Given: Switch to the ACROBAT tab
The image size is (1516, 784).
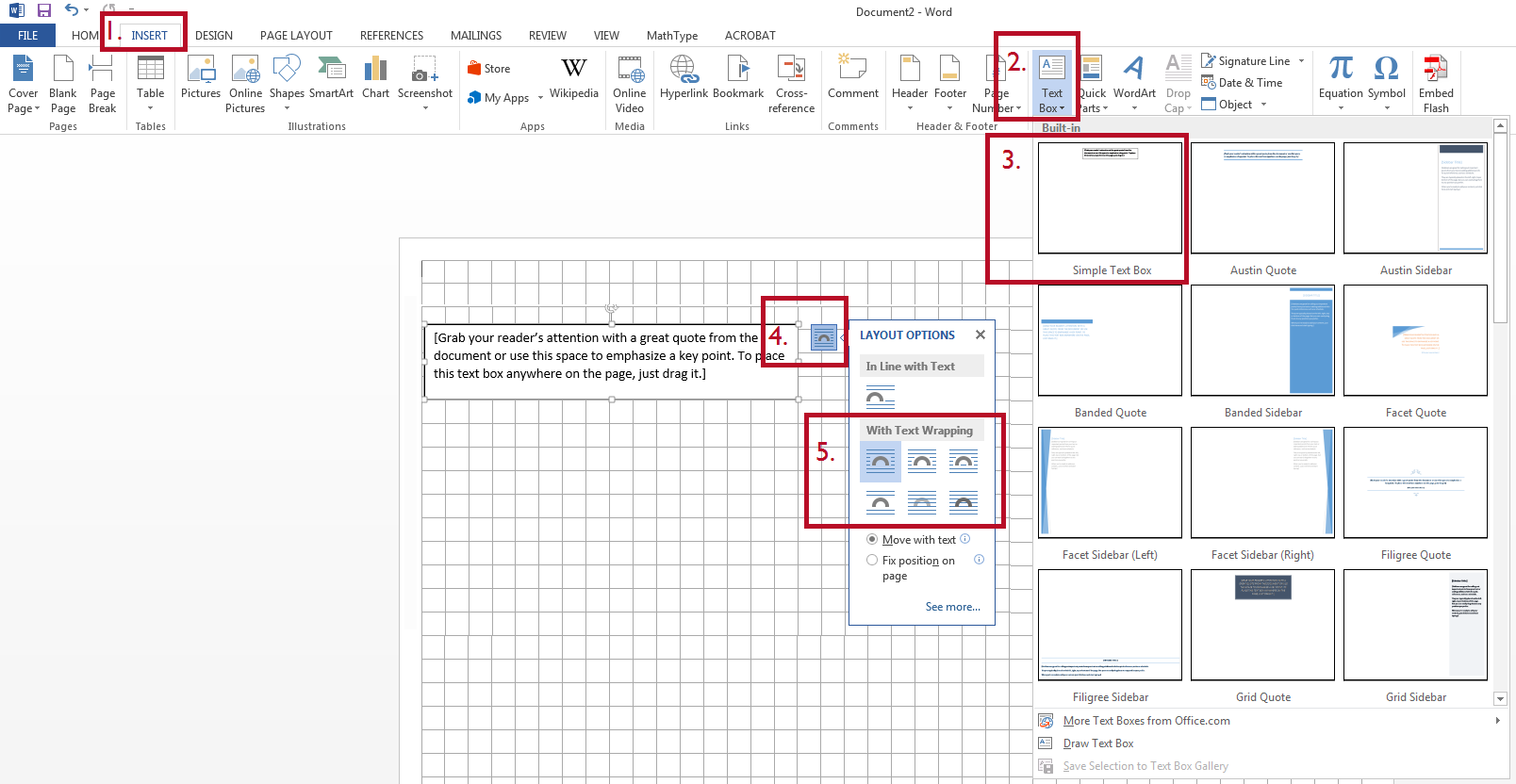Looking at the screenshot, I should [x=750, y=36].
